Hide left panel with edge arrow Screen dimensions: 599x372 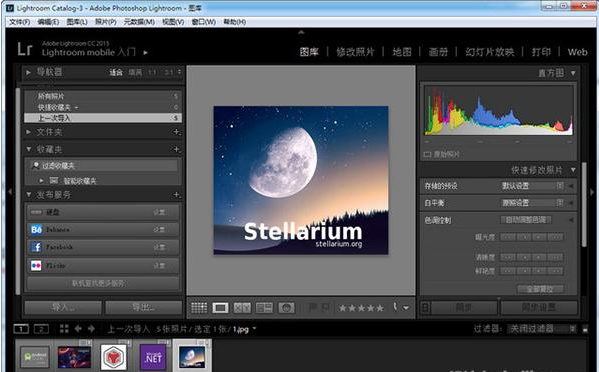(x=10, y=192)
